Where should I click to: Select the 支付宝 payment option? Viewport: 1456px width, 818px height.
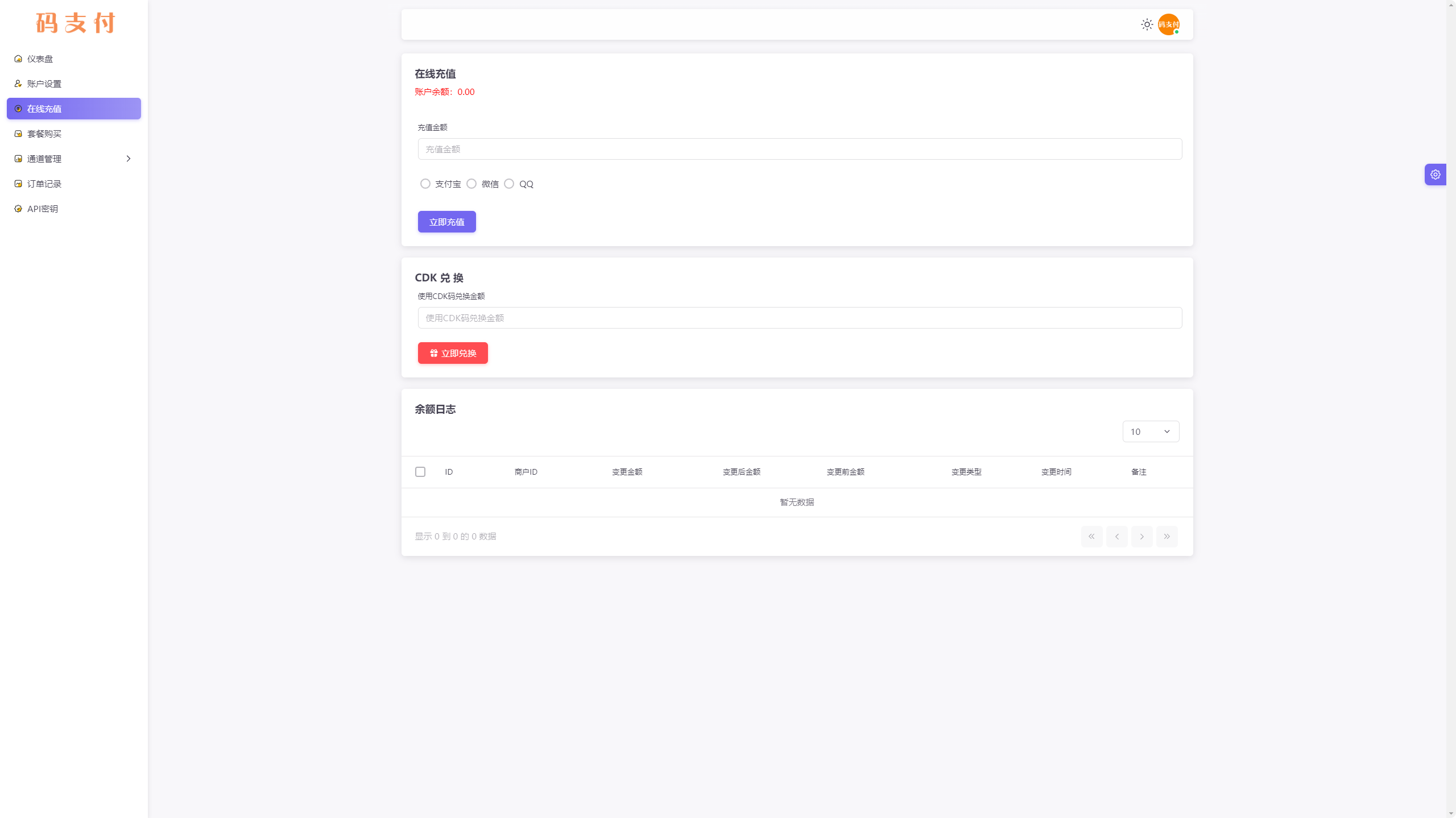point(425,184)
